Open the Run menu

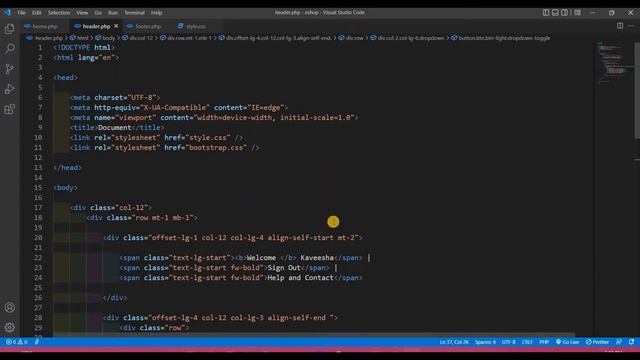[113, 13]
